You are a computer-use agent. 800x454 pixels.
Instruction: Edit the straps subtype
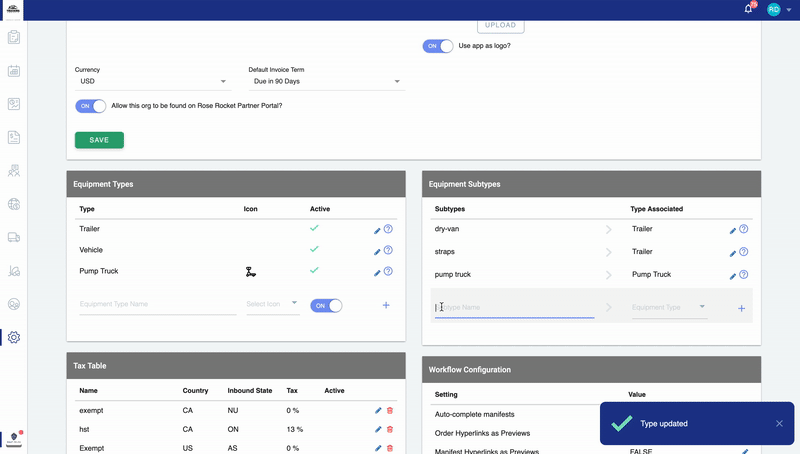[x=733, y=254]
